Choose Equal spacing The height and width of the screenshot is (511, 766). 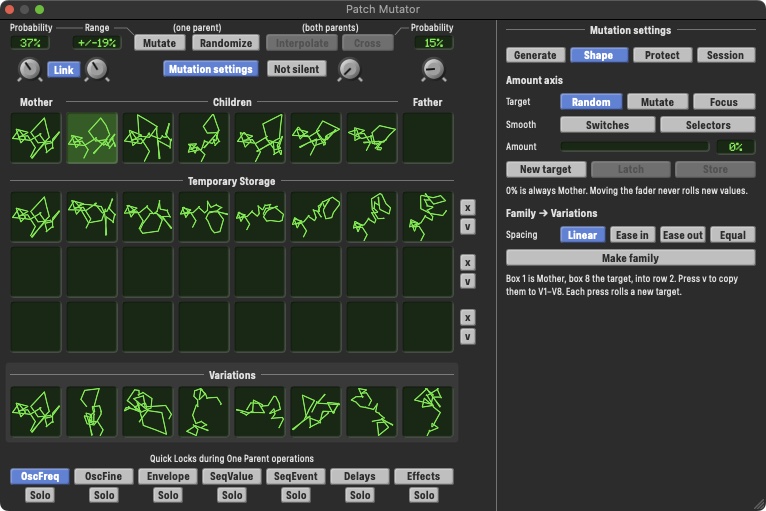(733, 234)
